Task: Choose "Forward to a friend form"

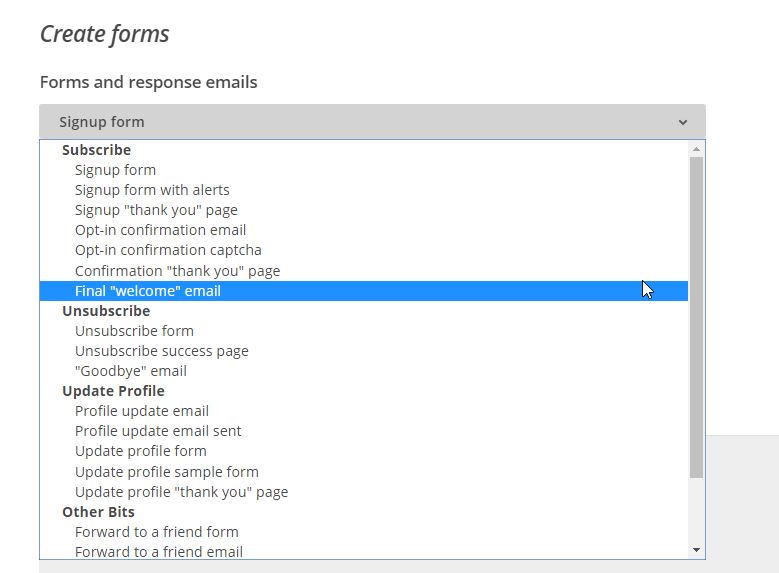Action: click(157, 532)
